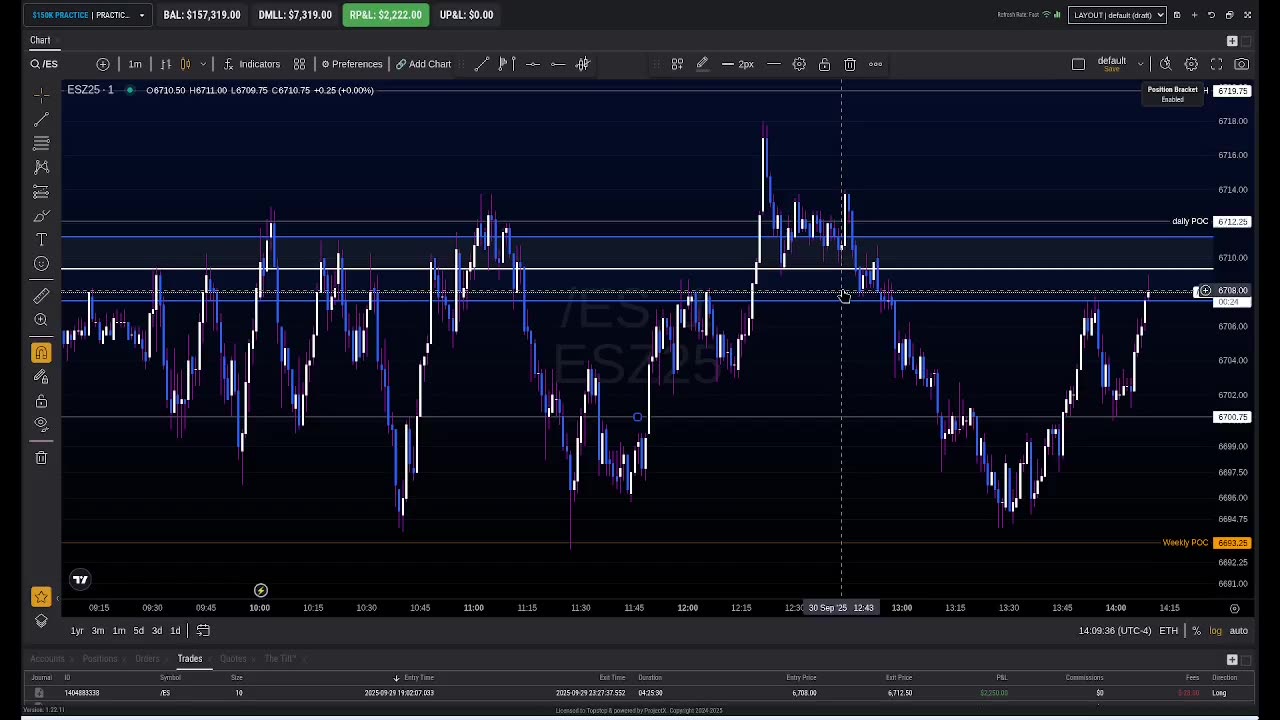The height and width of the screenshot is (720, 1280).
Task: Delete drawing with floating toolbar trash icon
Action: coord(850,64)
